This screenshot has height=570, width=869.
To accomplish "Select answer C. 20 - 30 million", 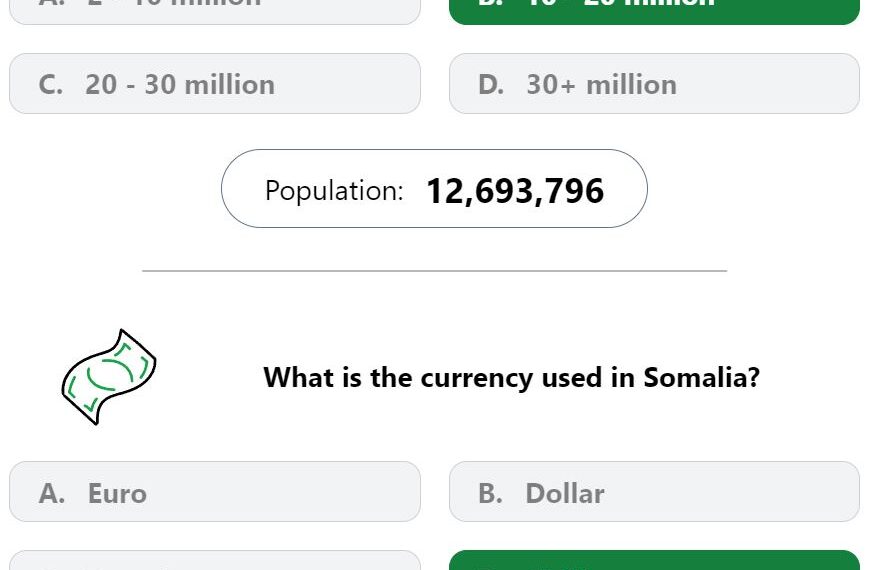I will pyautogui.click(x=215, y=84).
